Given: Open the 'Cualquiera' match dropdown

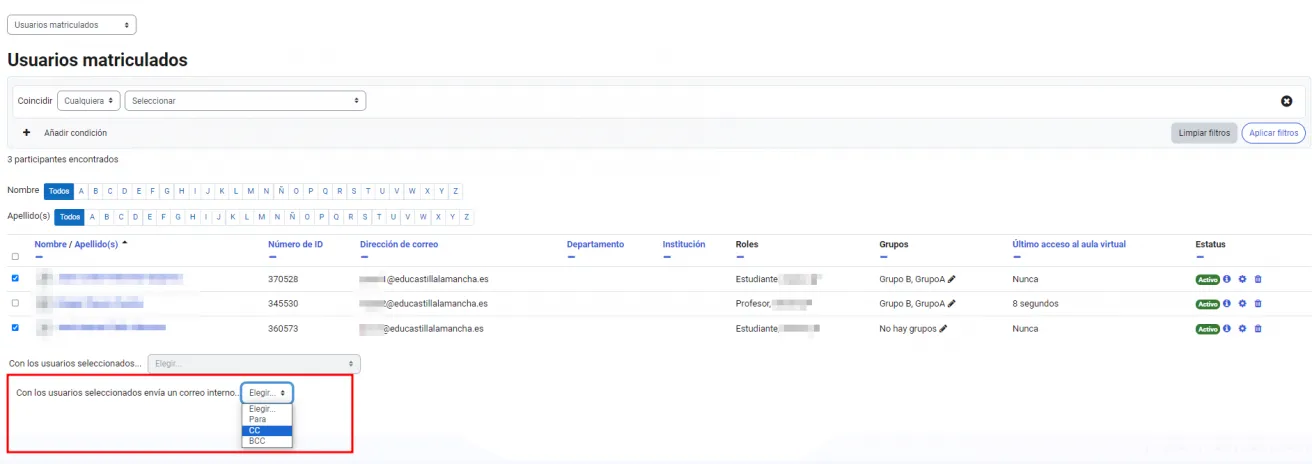Looking at the screenshot, I should point(88,101).
